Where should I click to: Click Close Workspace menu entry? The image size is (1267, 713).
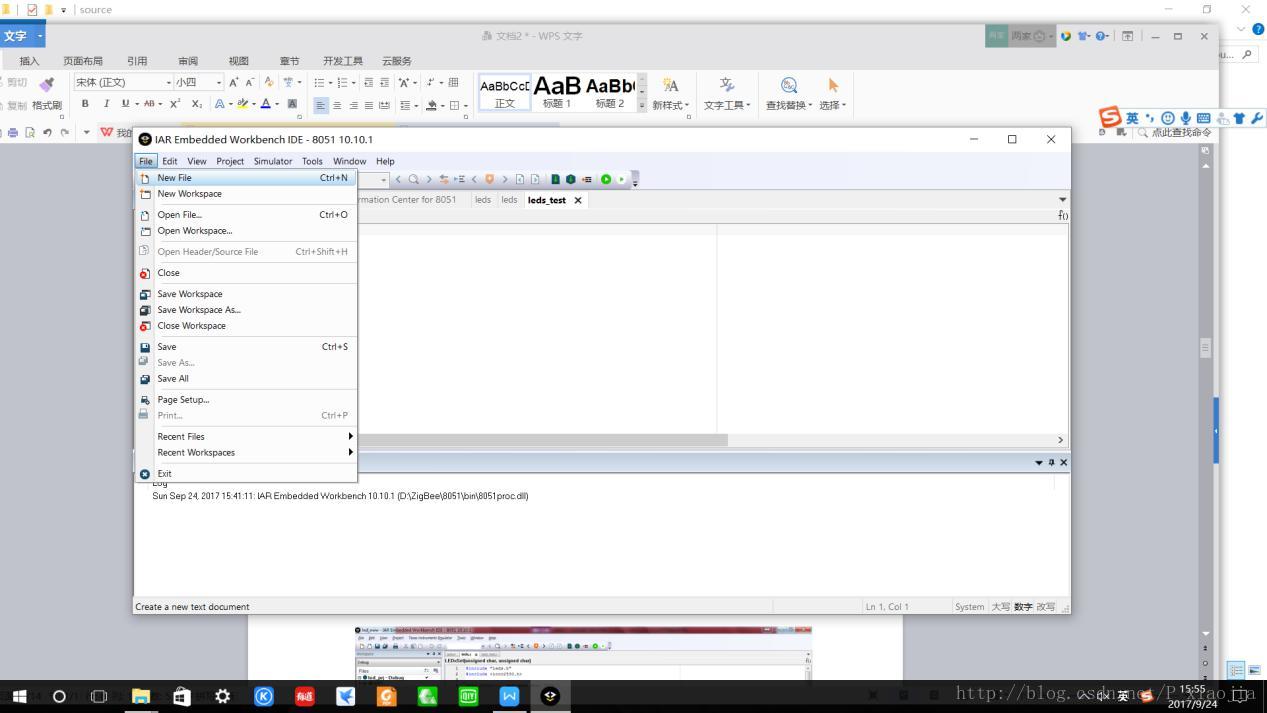tap(246, 326)
